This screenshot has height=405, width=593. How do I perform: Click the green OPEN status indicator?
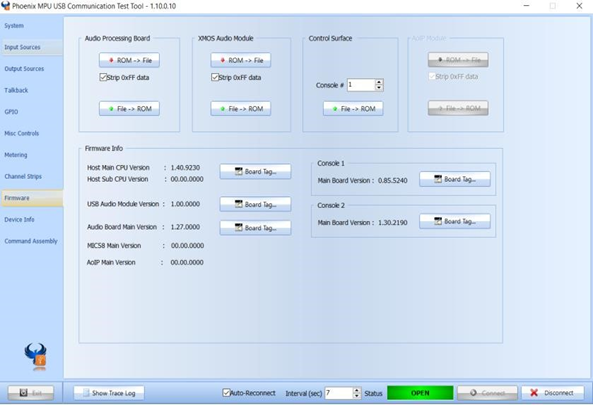tap(420, 393)
